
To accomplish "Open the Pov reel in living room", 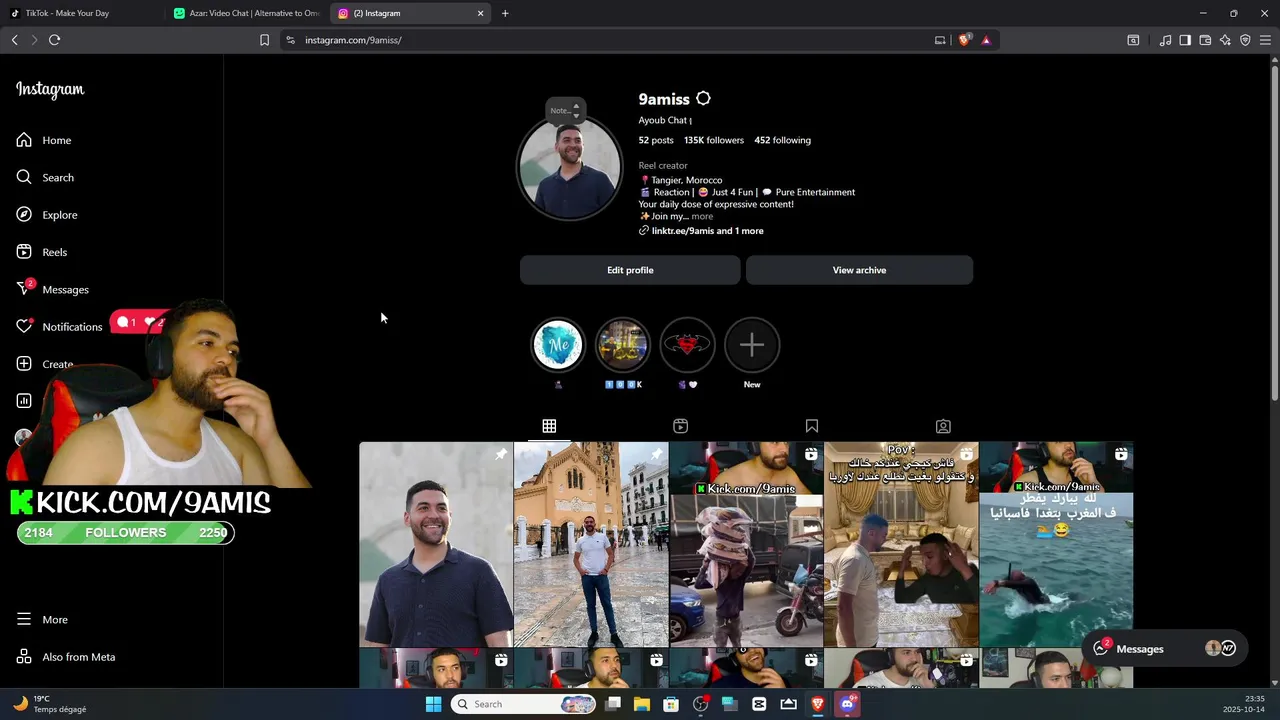I will tap(901, 544).
